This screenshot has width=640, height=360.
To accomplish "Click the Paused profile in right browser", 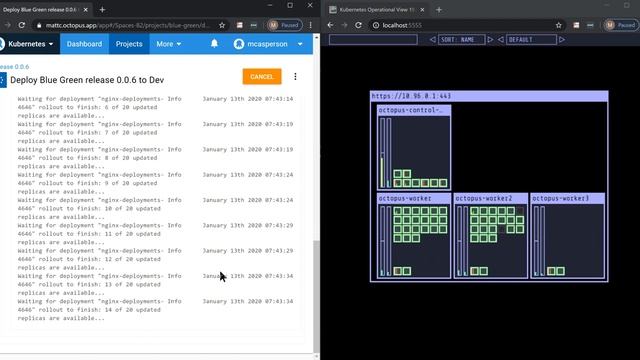I will pos(621,25).
